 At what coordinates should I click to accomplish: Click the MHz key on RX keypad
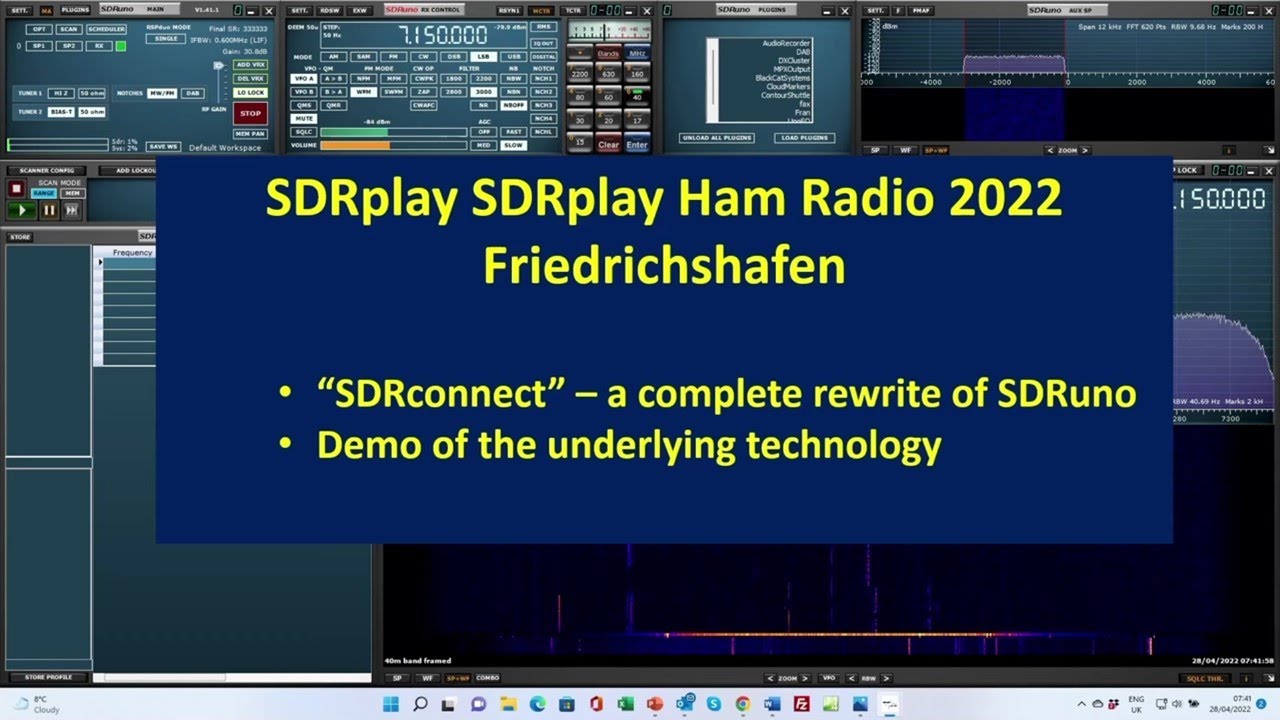[x=637, y=53]
